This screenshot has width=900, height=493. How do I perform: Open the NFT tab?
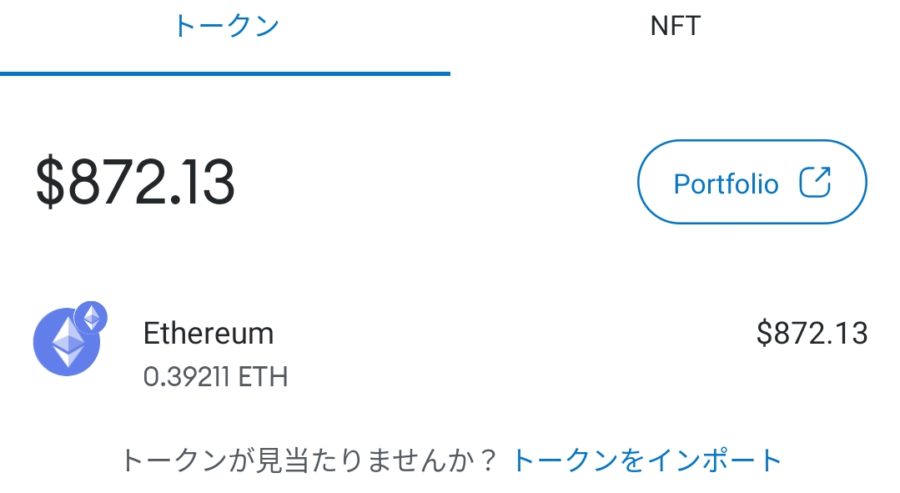[x=675, y=27]
